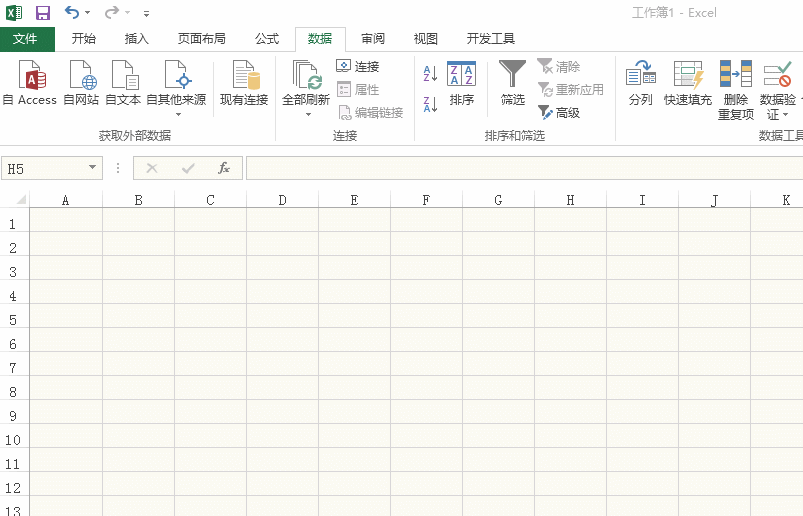Open the Name Box dropdown arrow
Screen dimensions: 803x516
[92, 167]
